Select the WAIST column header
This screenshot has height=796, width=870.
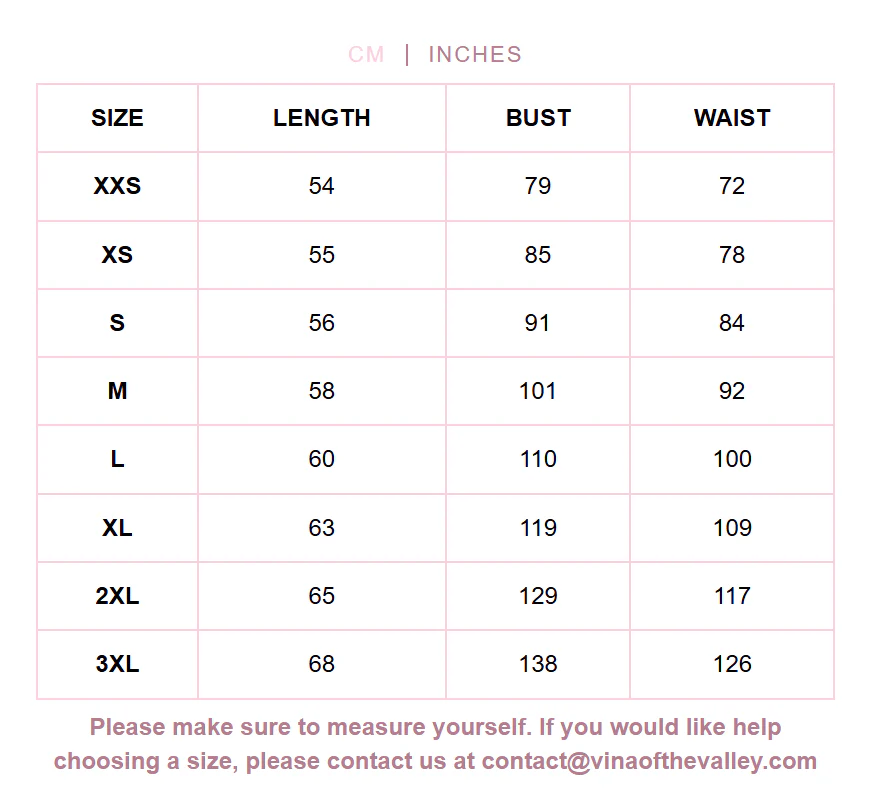click(x=732, y=118)
